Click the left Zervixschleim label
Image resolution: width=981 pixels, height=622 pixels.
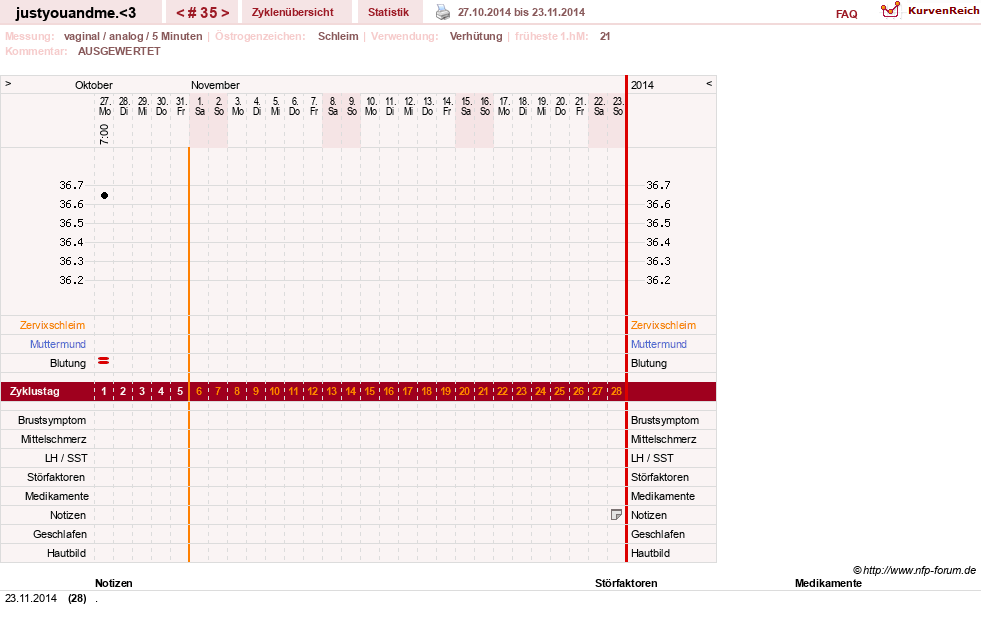tap(53, 325)
